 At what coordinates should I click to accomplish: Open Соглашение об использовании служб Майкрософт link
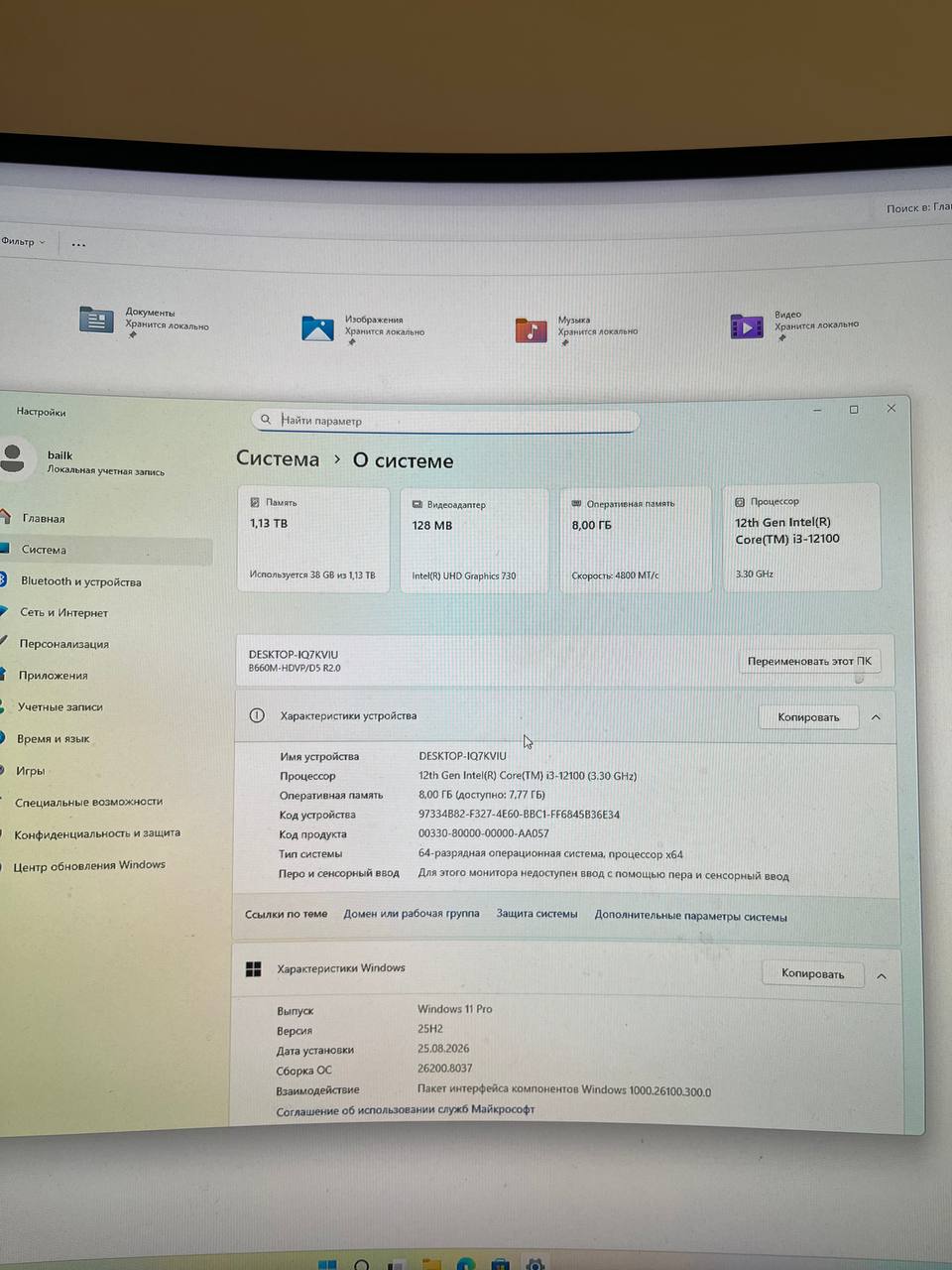[x=405, y=1110]
